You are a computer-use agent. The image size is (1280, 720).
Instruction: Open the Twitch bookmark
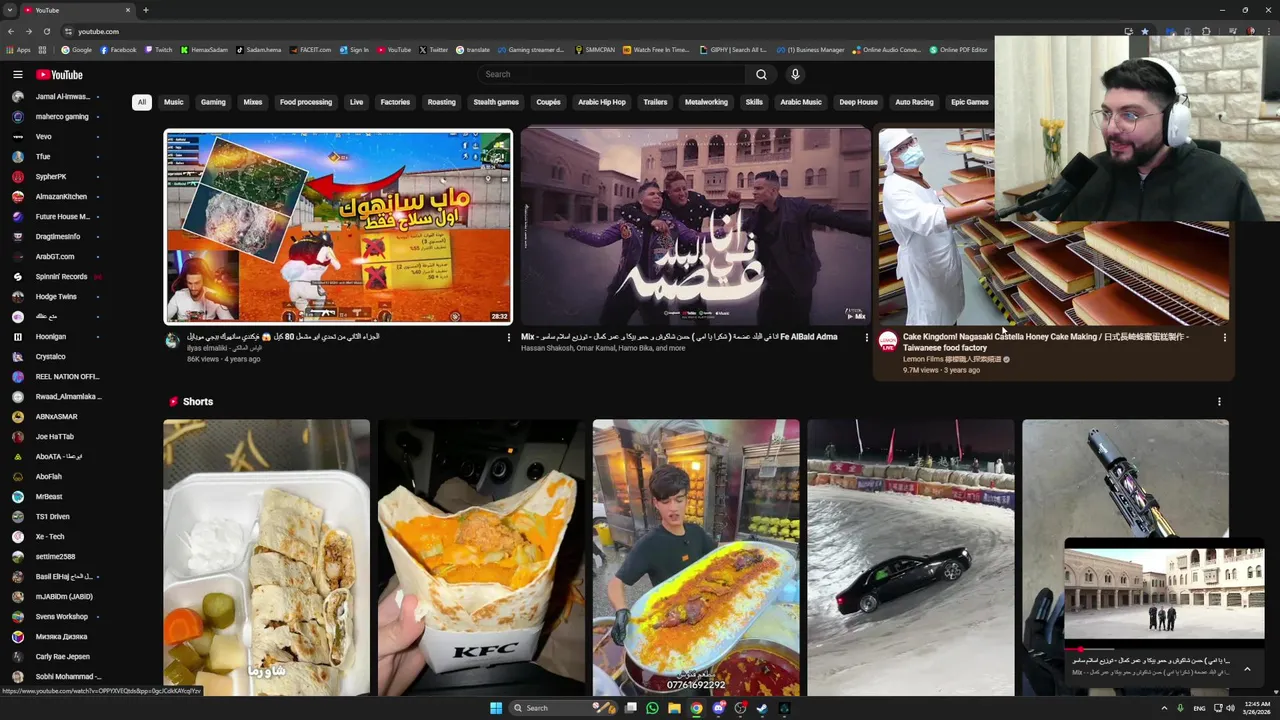pyautogui.click(x=158, y=50)
